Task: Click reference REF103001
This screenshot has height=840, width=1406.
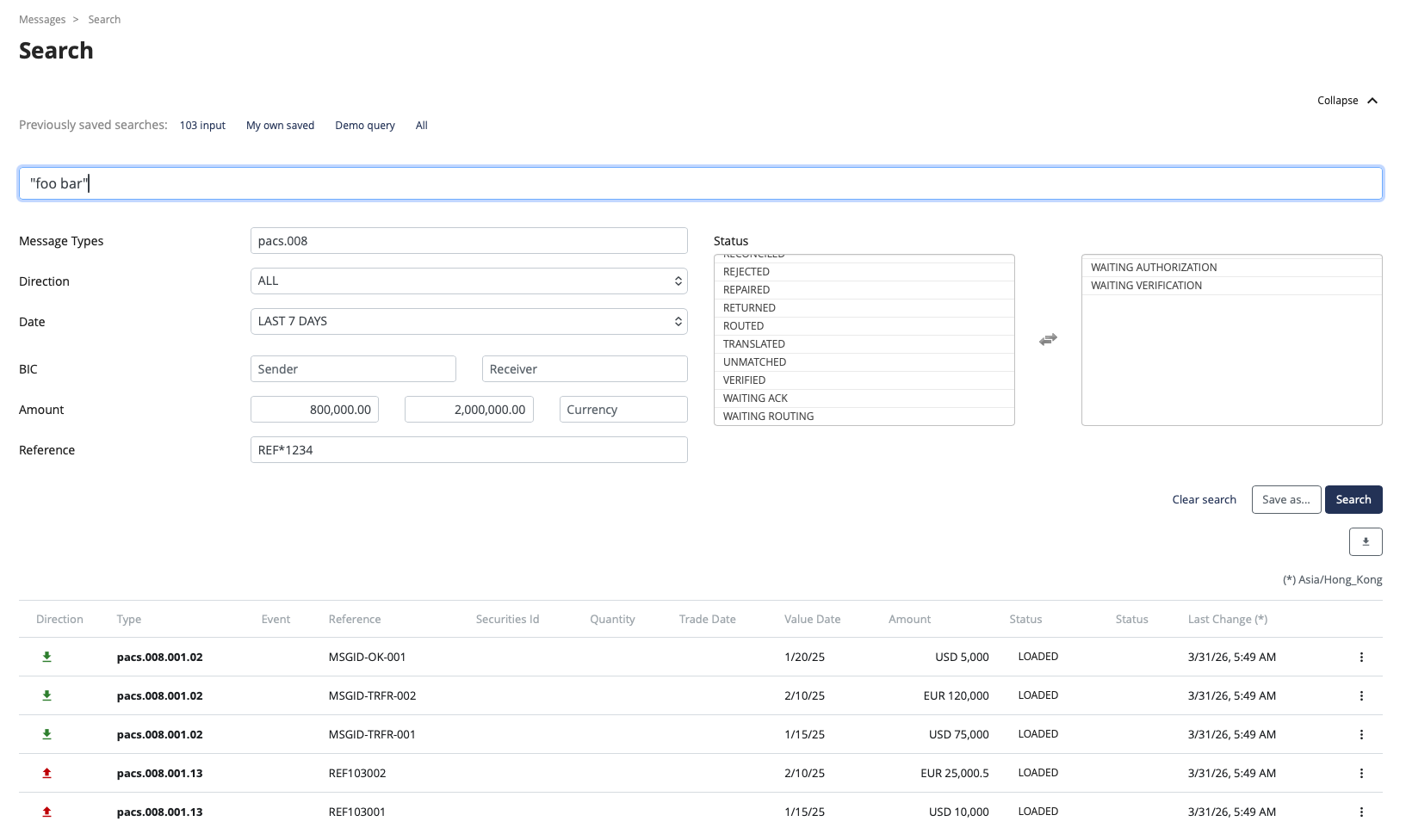Action: tap(357, 812)
